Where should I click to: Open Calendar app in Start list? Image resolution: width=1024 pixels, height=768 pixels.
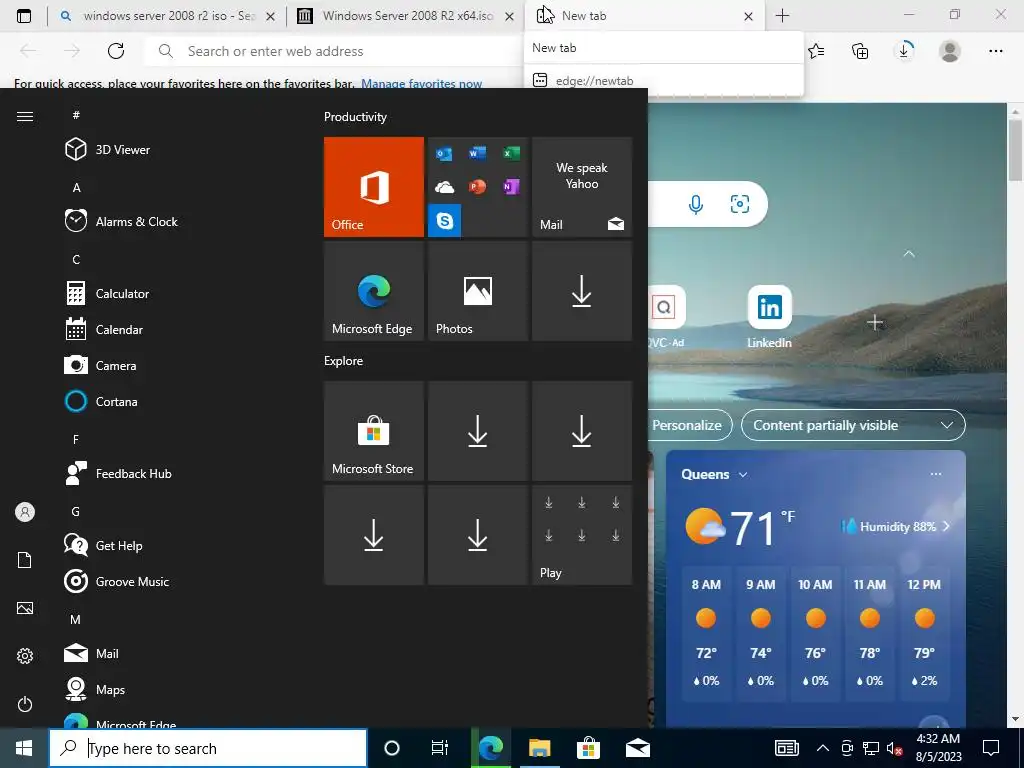click(104, 330)
